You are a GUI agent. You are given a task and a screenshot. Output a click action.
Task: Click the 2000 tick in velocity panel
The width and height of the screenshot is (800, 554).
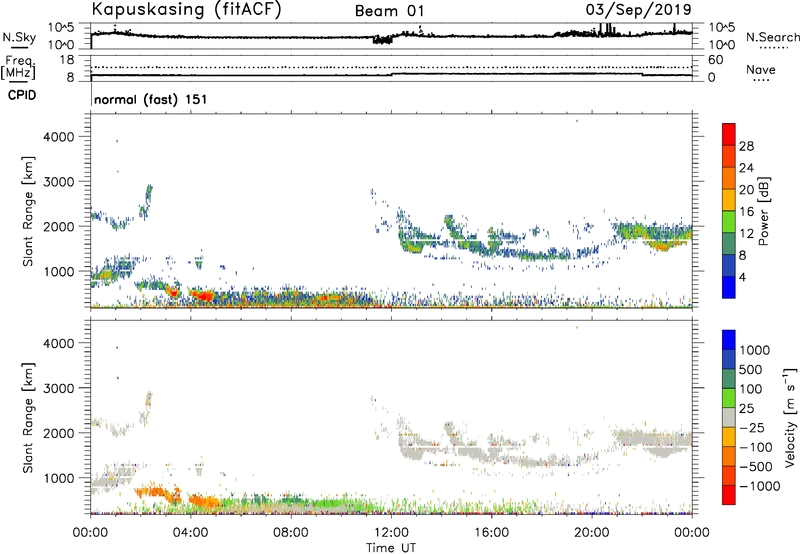click(x=59, y=433)
